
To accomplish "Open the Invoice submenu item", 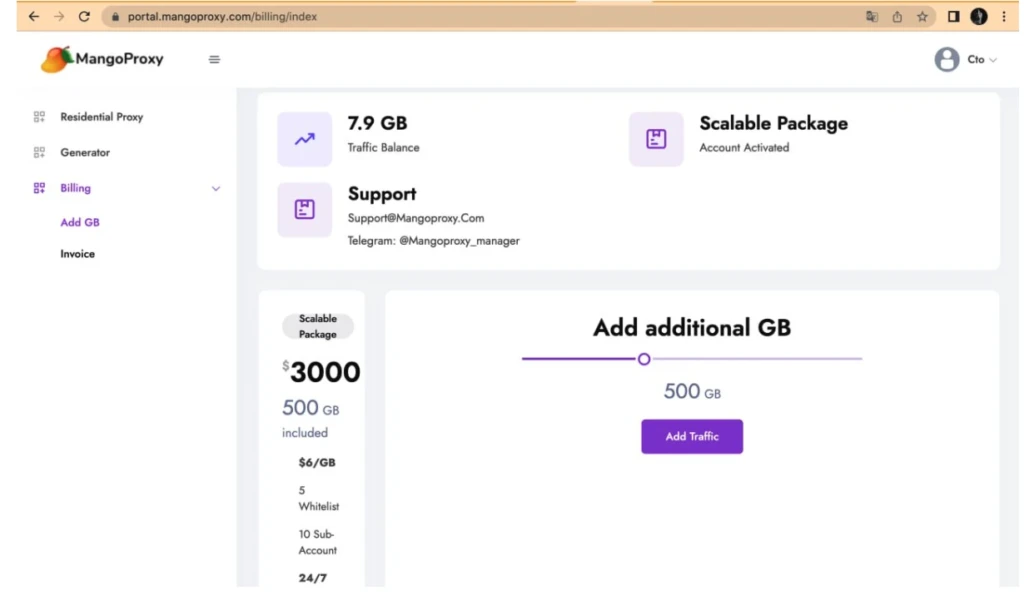I will point(77,253).
